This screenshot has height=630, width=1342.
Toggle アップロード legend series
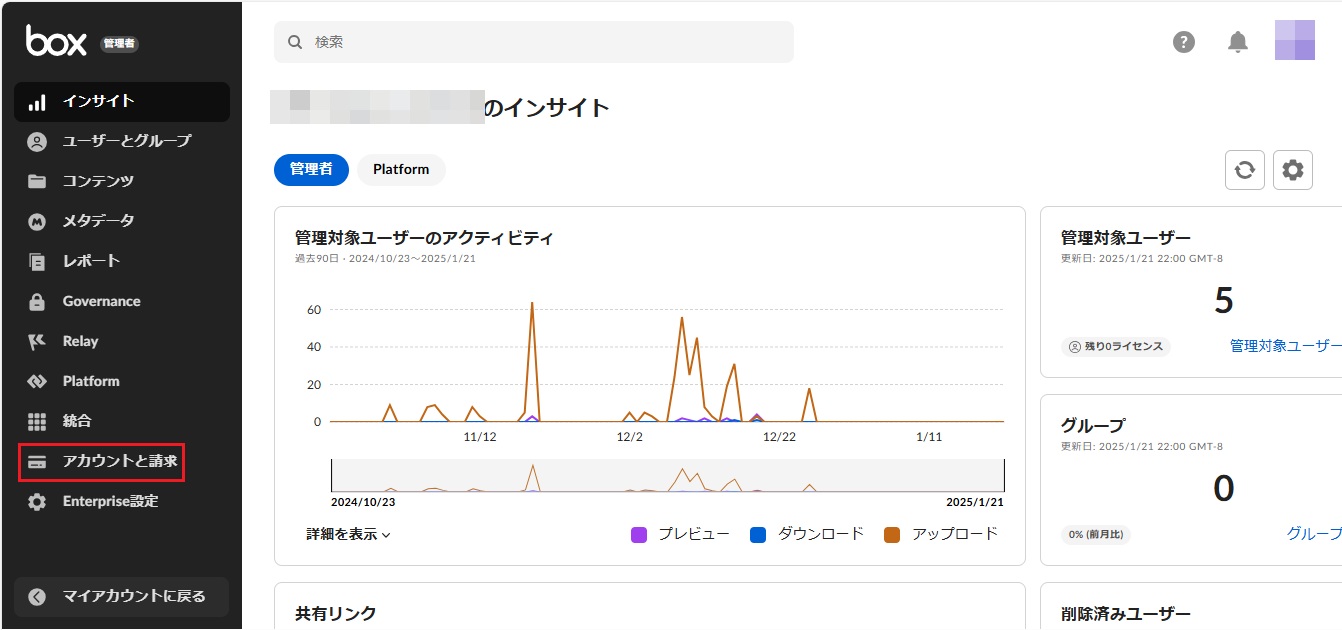pos(941,534)
